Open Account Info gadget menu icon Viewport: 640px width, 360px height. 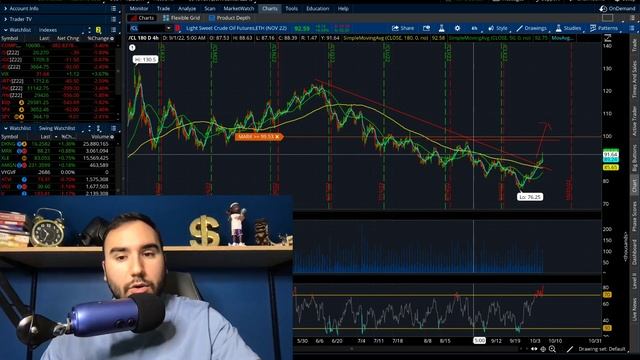[113, 9]
